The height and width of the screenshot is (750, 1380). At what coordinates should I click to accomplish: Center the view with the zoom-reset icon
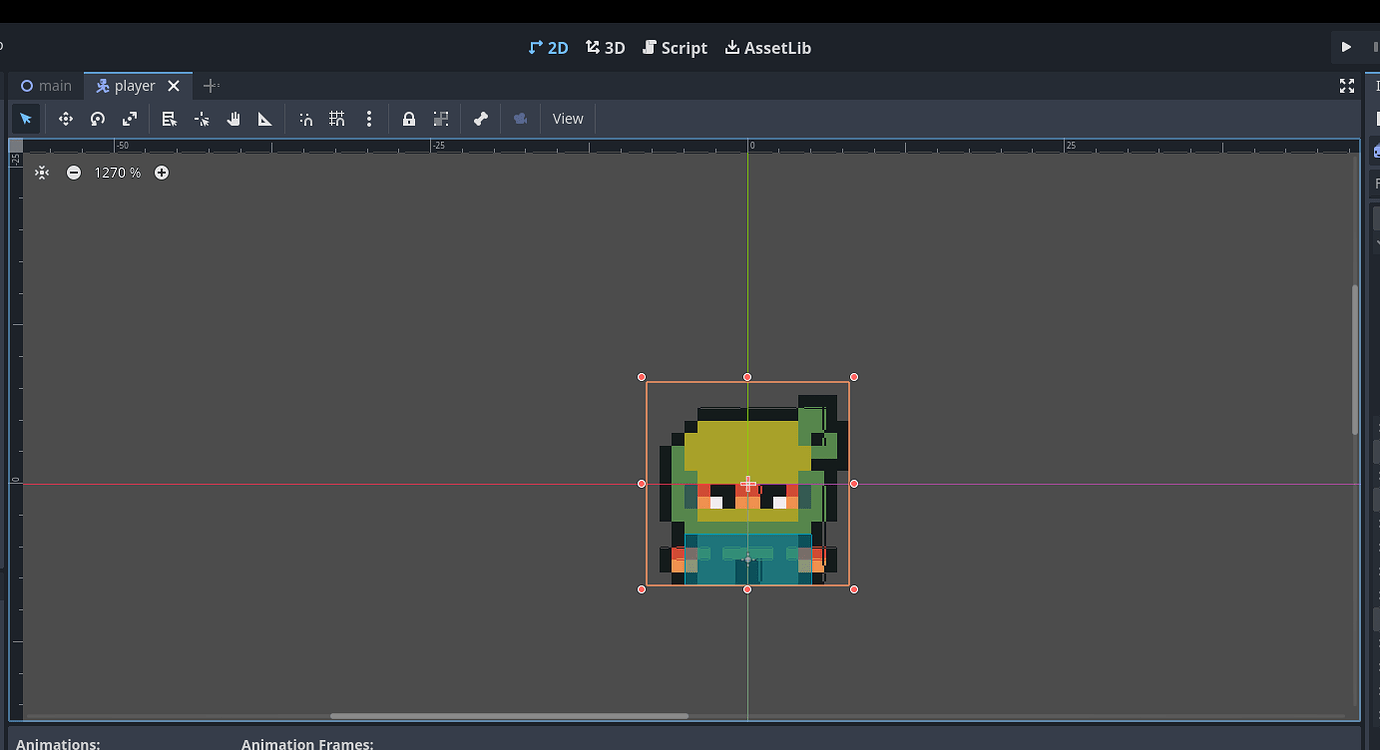point(42,173)
